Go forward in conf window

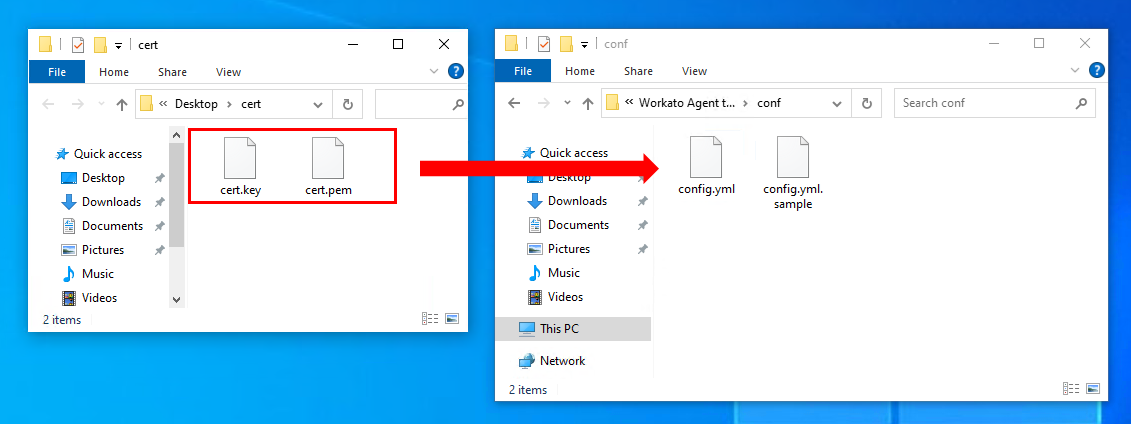pyautogui.click(x=543, y=103)
